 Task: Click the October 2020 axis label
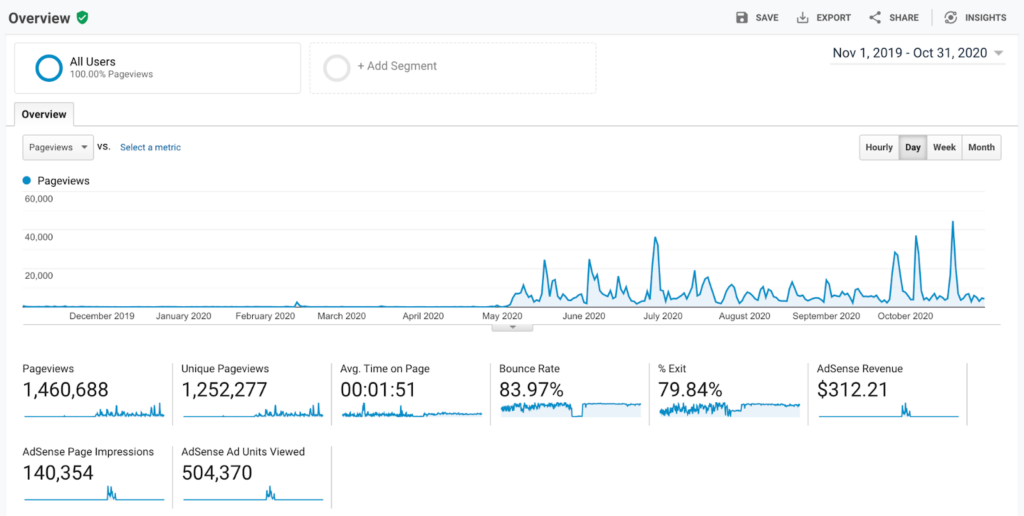(904, 316)
